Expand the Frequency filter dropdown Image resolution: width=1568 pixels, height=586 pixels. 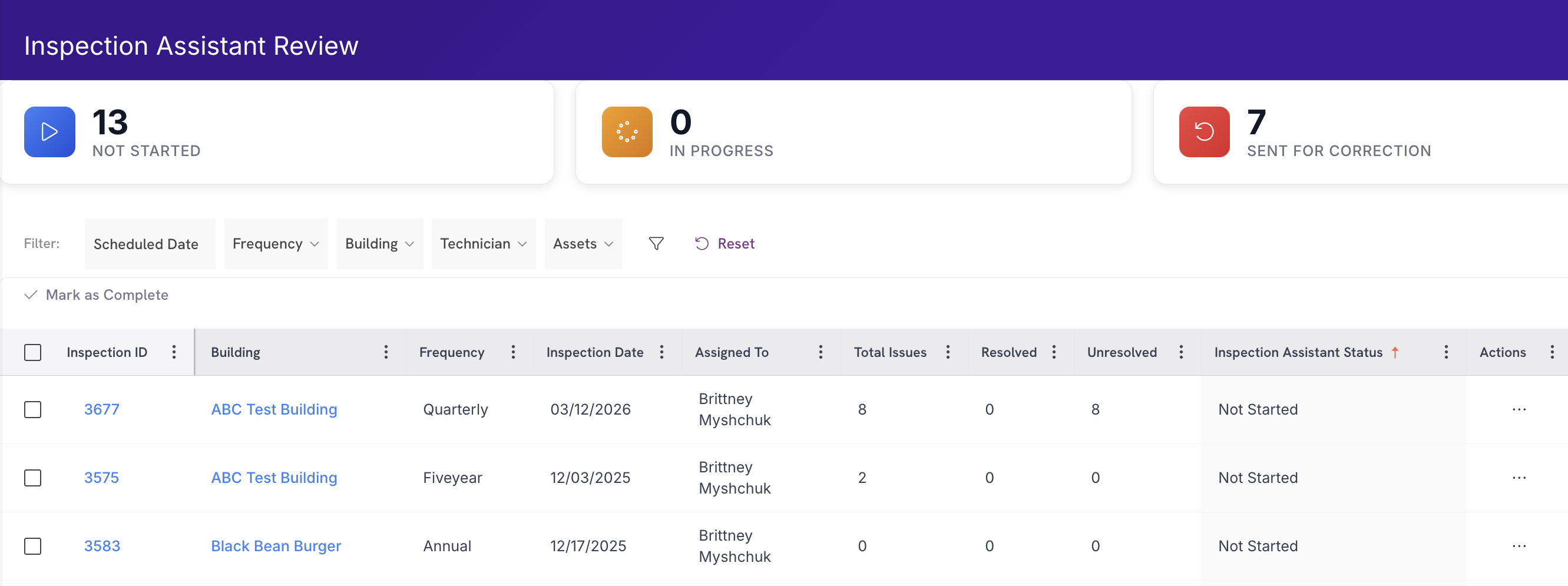point(276,243)
